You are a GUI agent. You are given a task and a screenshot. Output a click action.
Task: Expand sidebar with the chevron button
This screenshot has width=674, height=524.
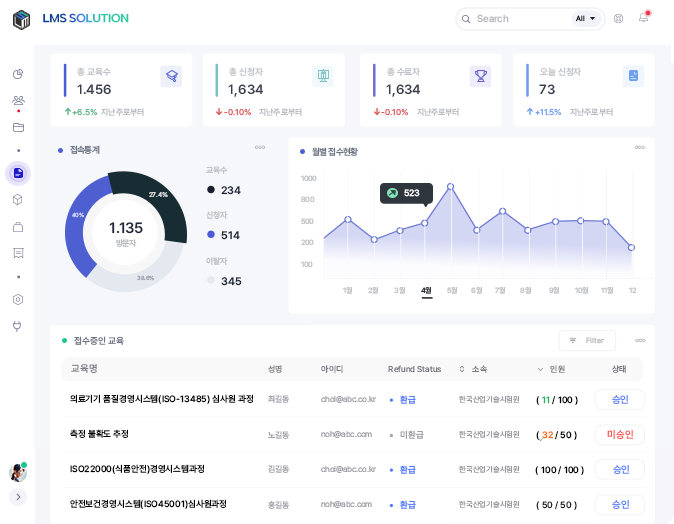[x=18, y=497]
